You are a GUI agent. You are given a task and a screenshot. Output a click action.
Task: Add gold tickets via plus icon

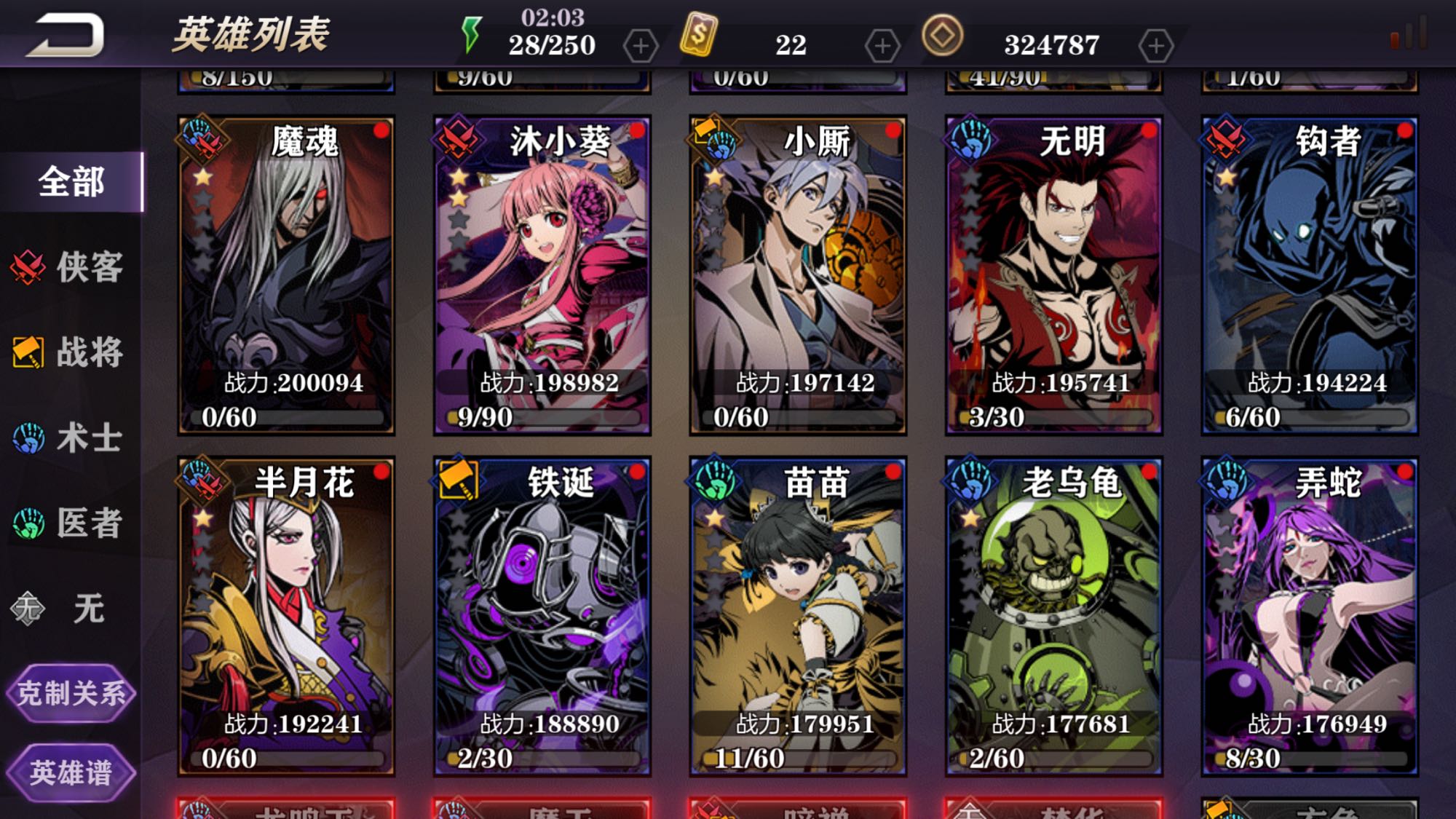coord(882,47)
